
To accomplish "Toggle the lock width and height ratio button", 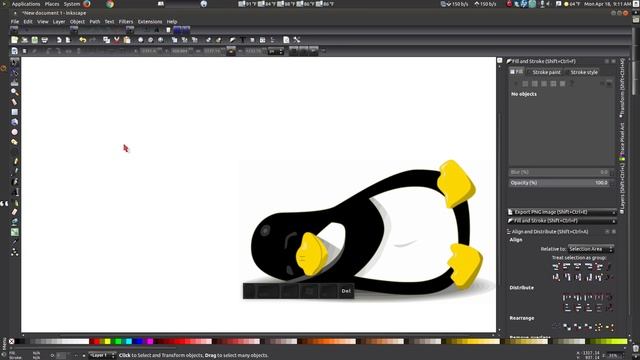I will [231, 51].
